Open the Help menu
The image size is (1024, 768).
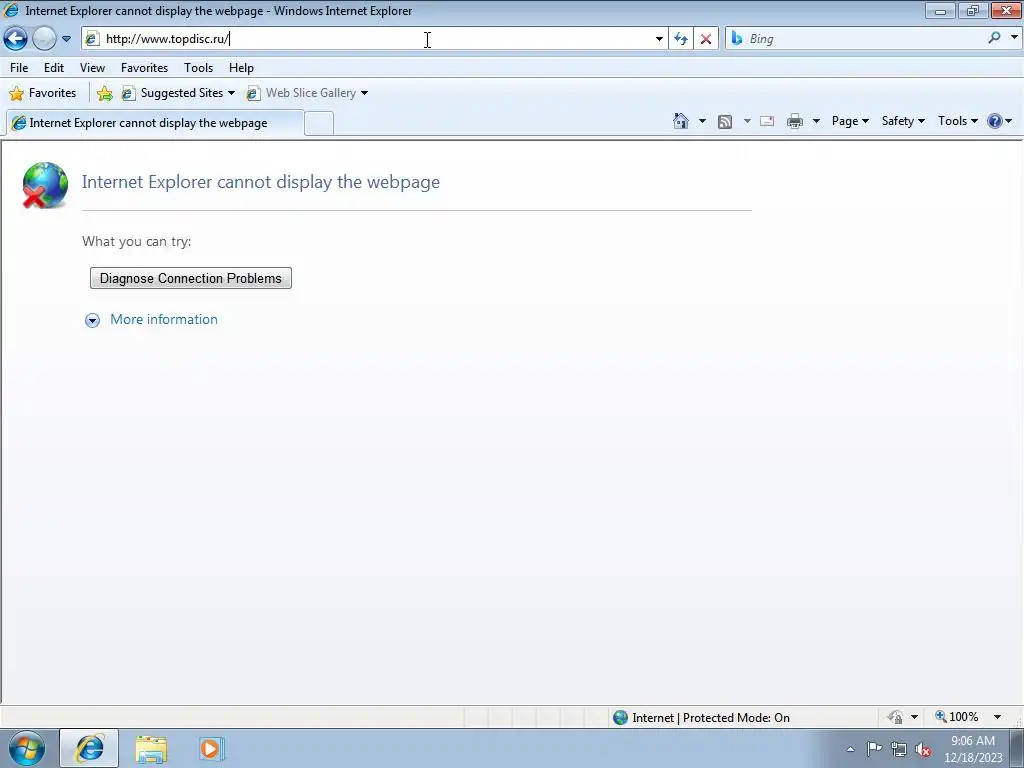(241, 68)
